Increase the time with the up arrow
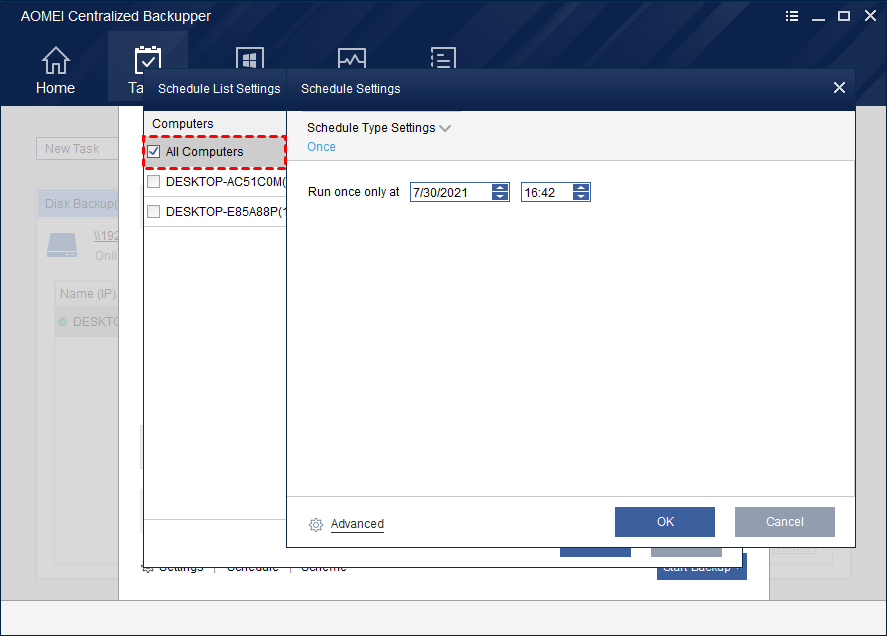The width and height of the screenshot is (887, 636). coord(581,188)
